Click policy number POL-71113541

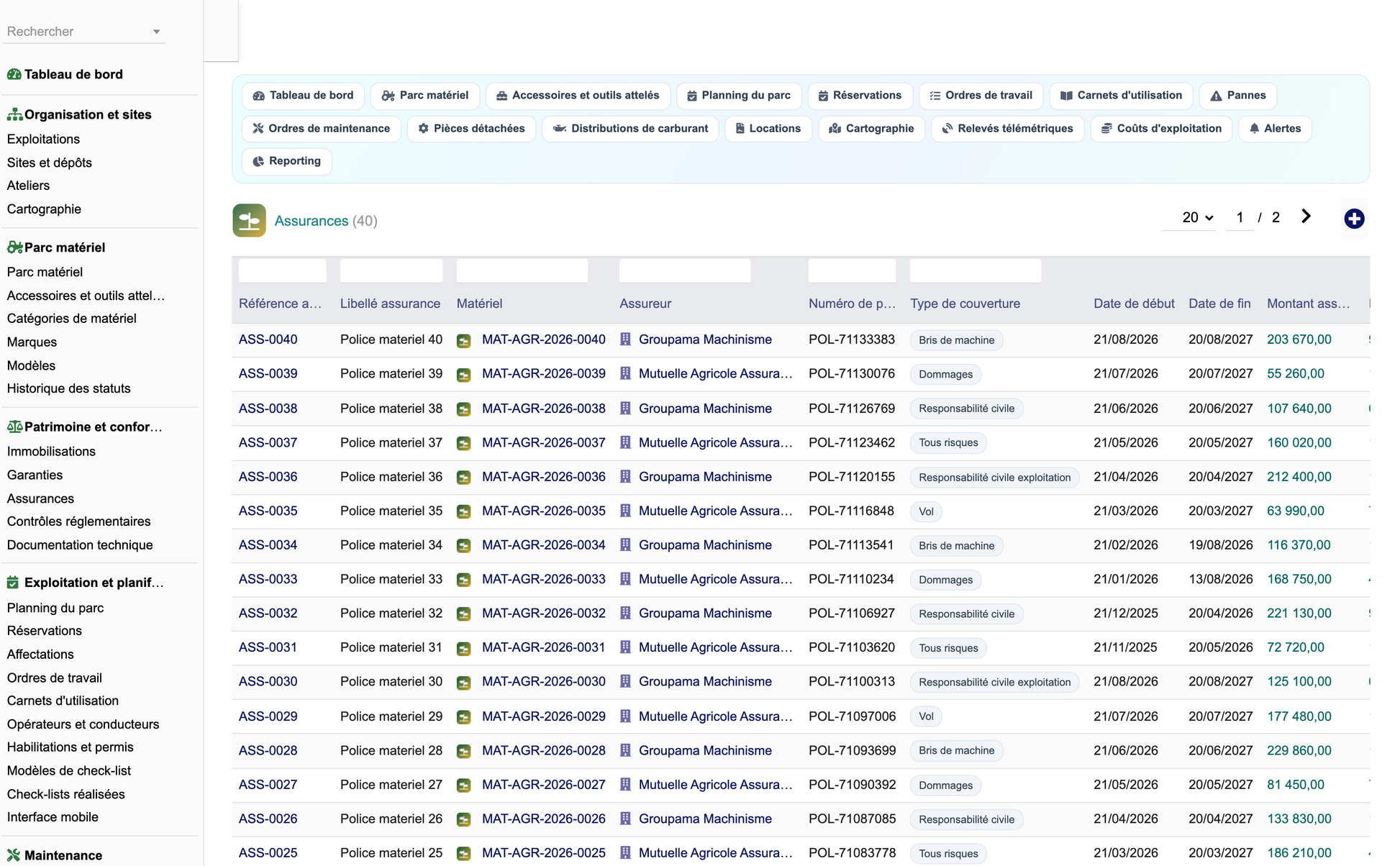coord(851,545)
